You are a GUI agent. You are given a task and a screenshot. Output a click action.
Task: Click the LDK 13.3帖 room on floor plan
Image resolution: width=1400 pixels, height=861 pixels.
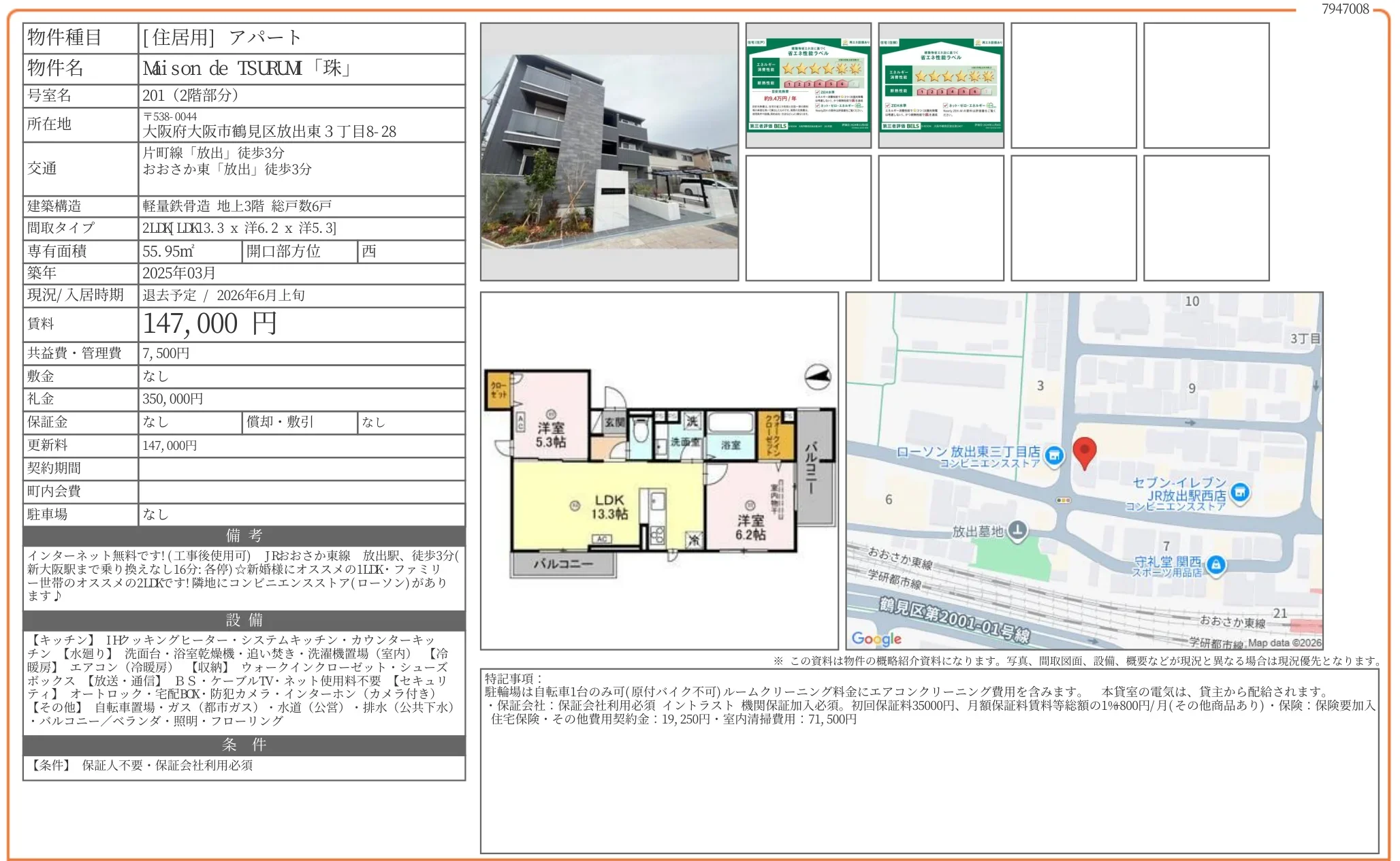tap(609, 507)
